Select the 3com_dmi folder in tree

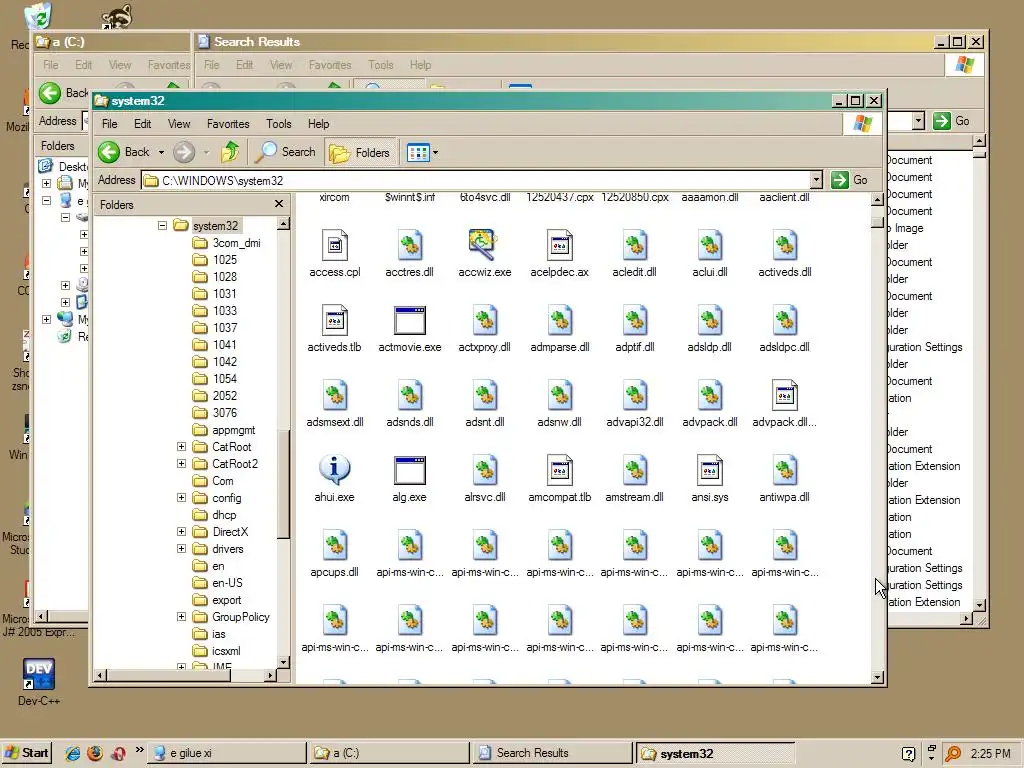coord(227,243)
